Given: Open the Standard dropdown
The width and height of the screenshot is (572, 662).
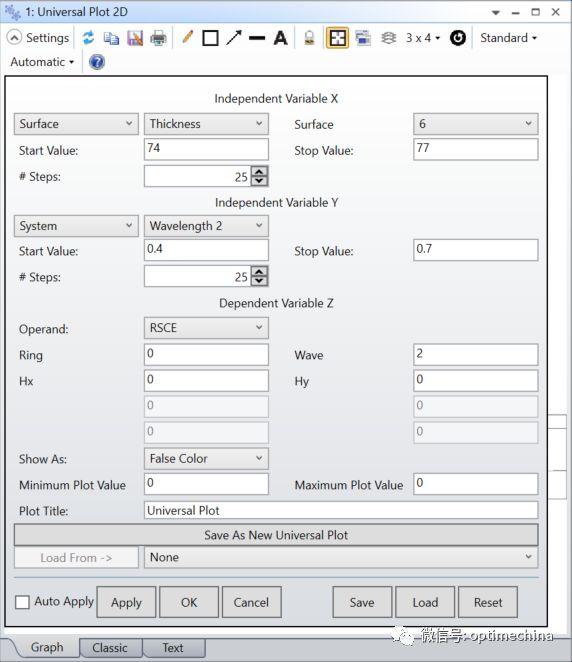Looking at the screenshot, I should click(x=509, y=38).
